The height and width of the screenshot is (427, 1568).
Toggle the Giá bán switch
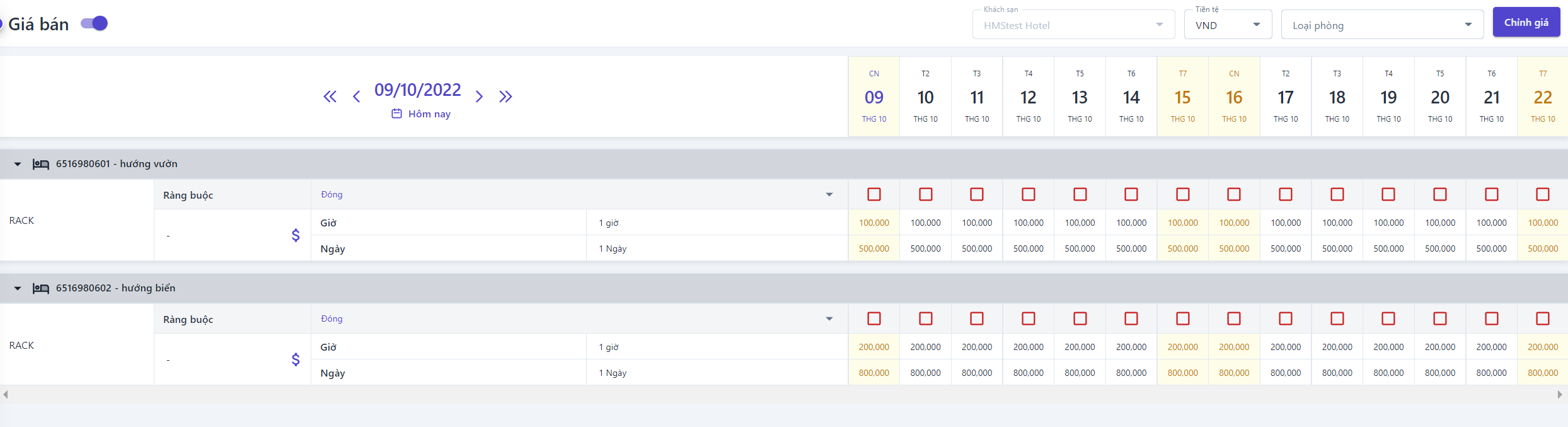(95, 24)
